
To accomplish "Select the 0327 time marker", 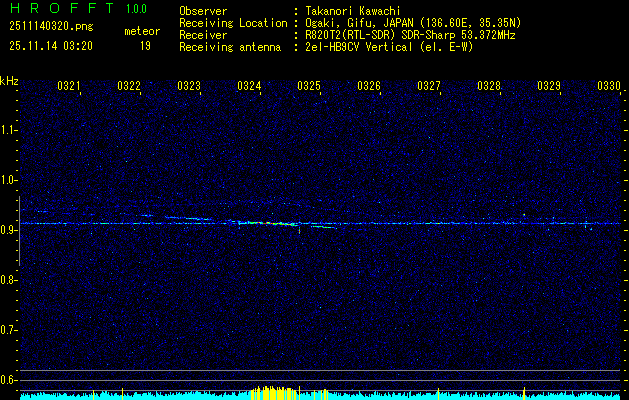I will (x=429, y=87).
